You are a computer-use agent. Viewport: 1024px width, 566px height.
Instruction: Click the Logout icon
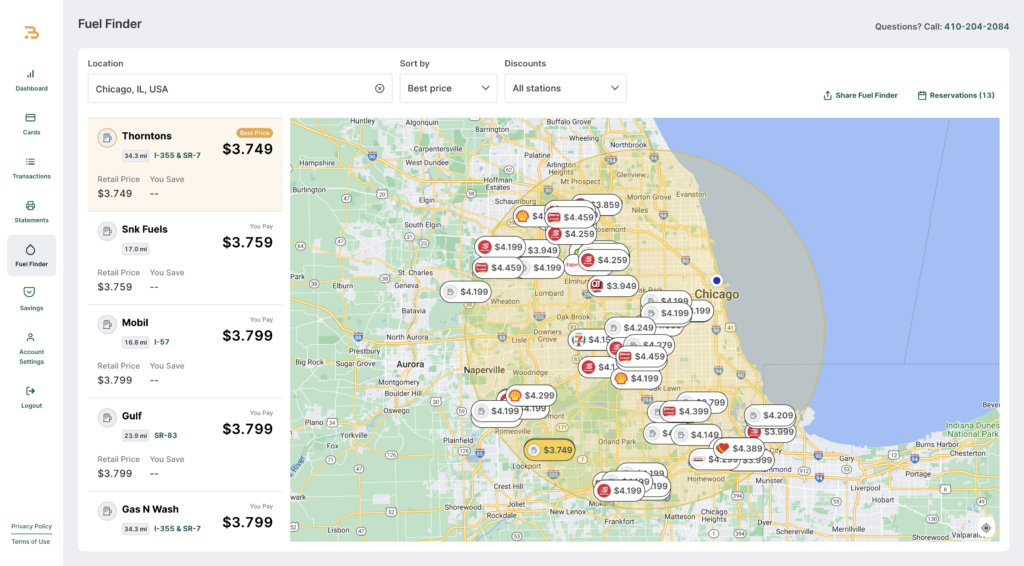coord(30,391)
